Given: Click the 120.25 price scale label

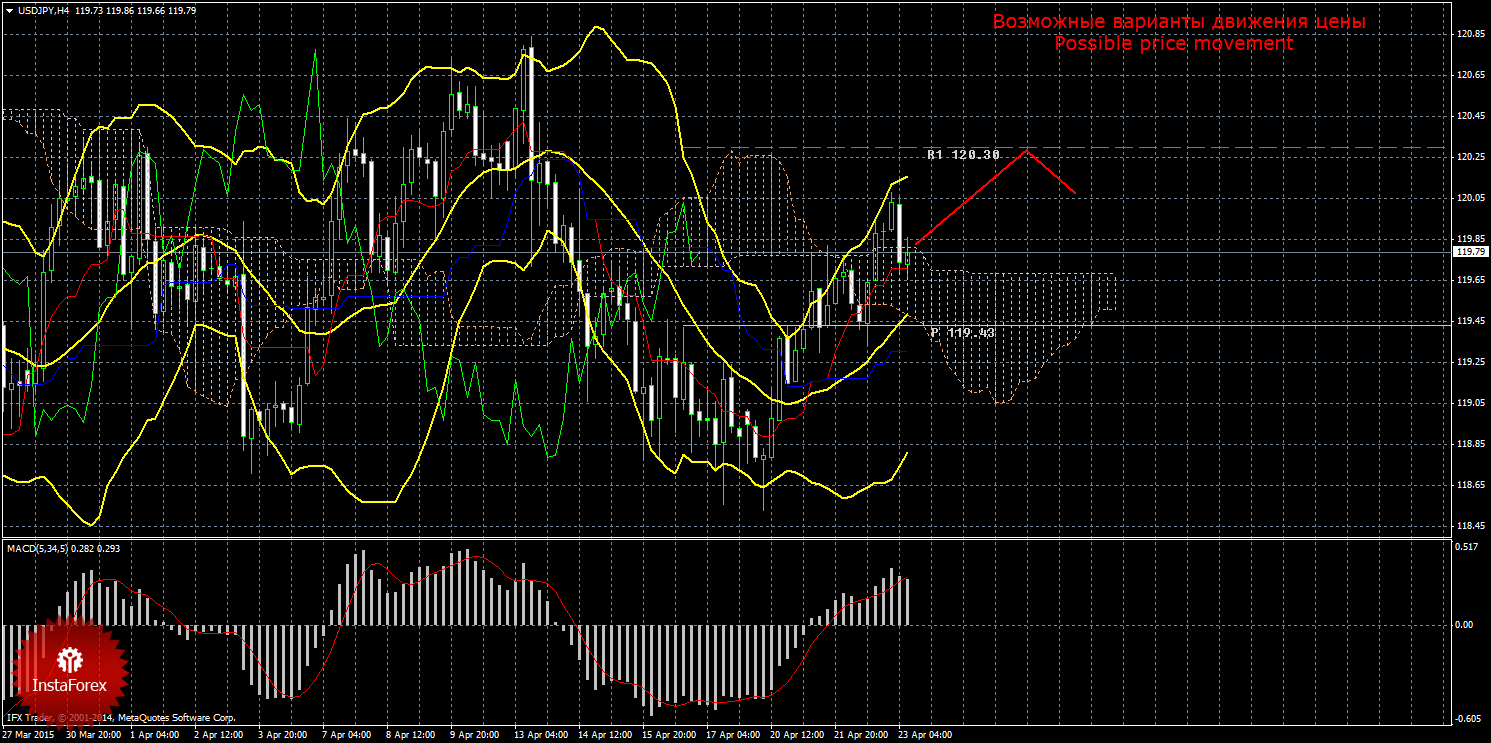Looking at the screenshot, I should coord(1469,157).
